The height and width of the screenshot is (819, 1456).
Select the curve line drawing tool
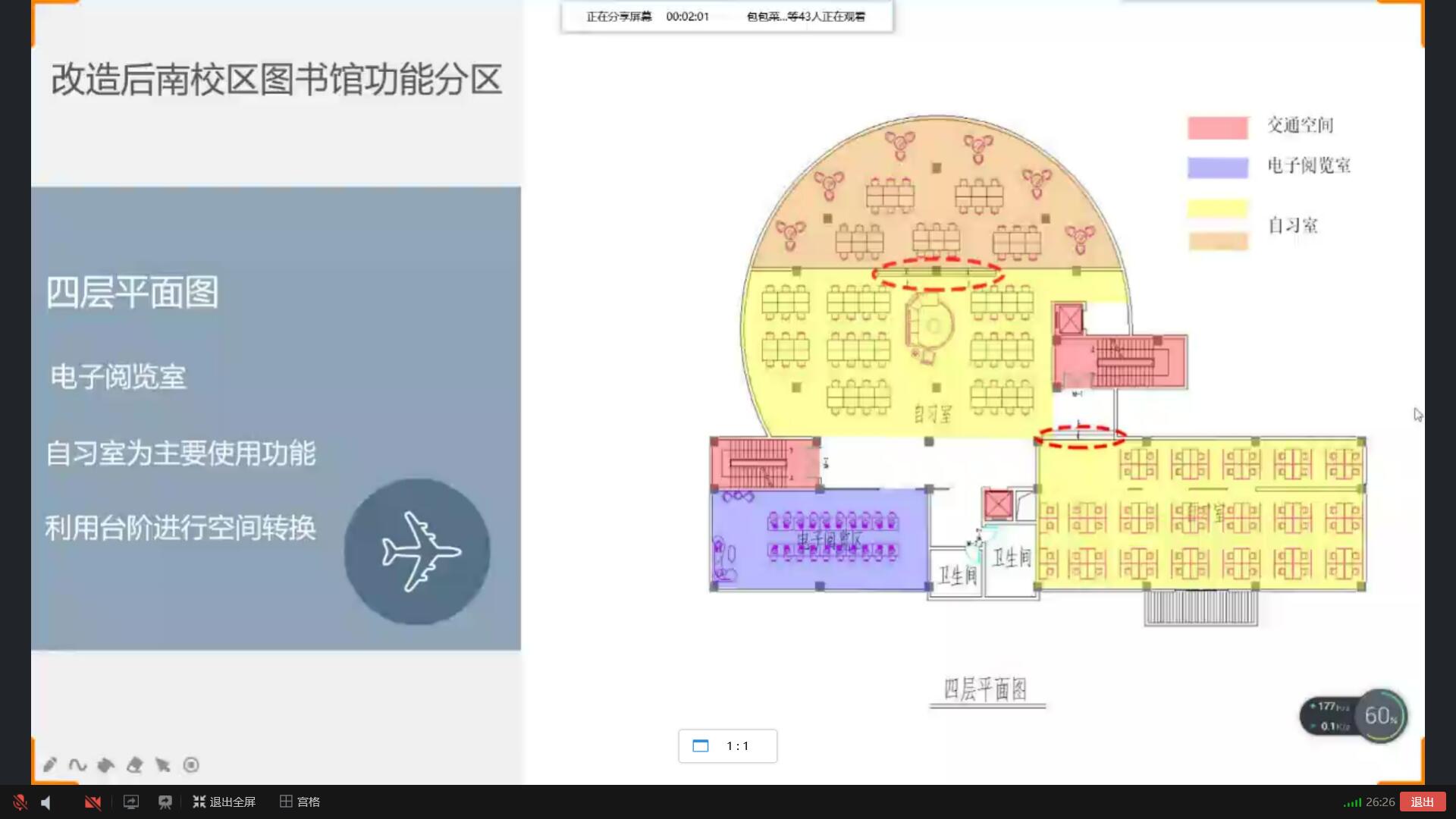(77, 764)
